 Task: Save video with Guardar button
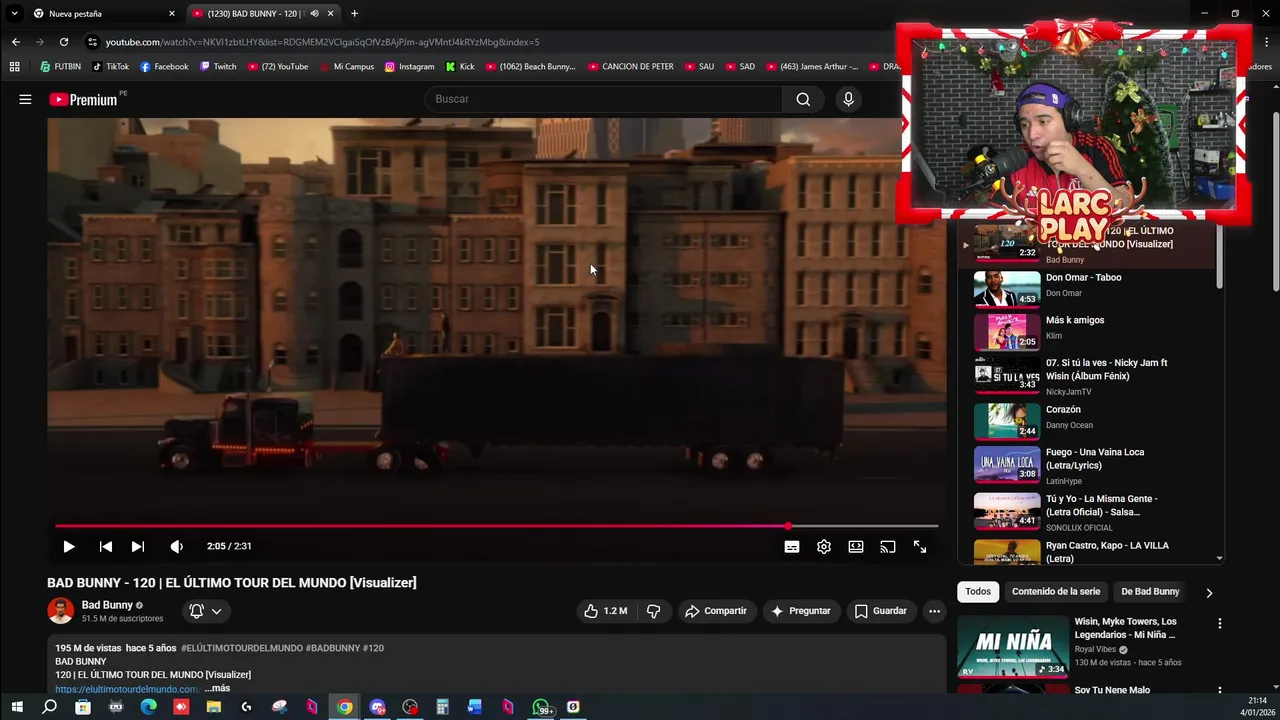[x=881, y=611]
